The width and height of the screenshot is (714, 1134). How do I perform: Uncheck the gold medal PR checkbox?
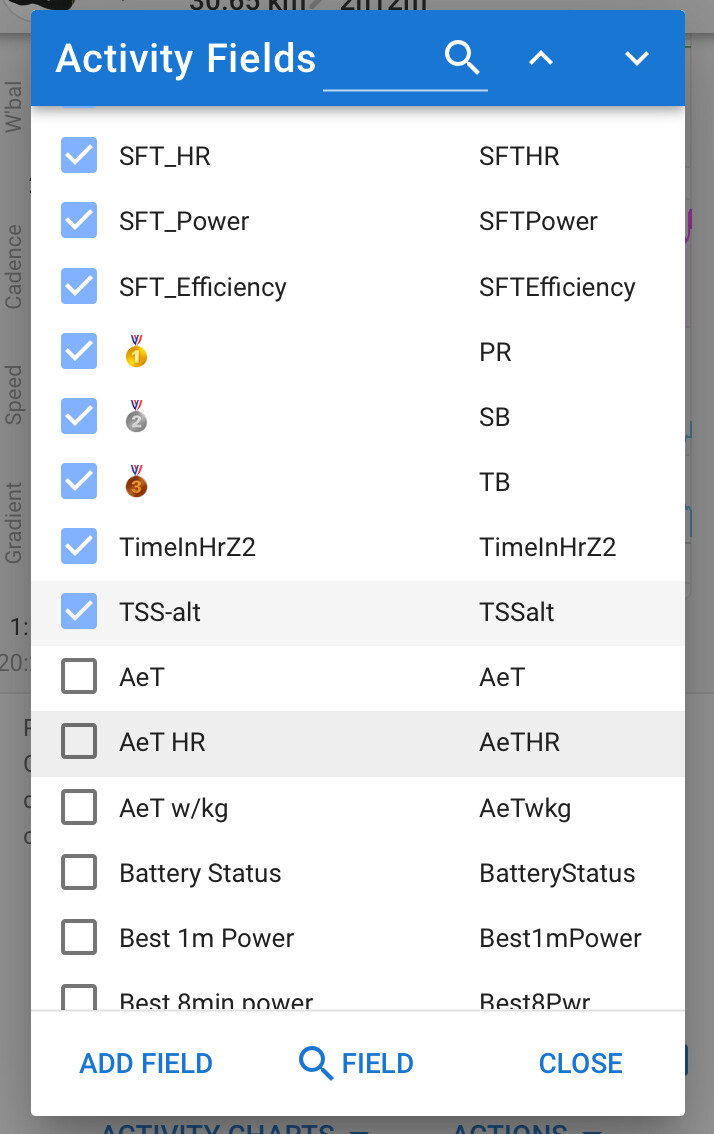click(79, 351)
